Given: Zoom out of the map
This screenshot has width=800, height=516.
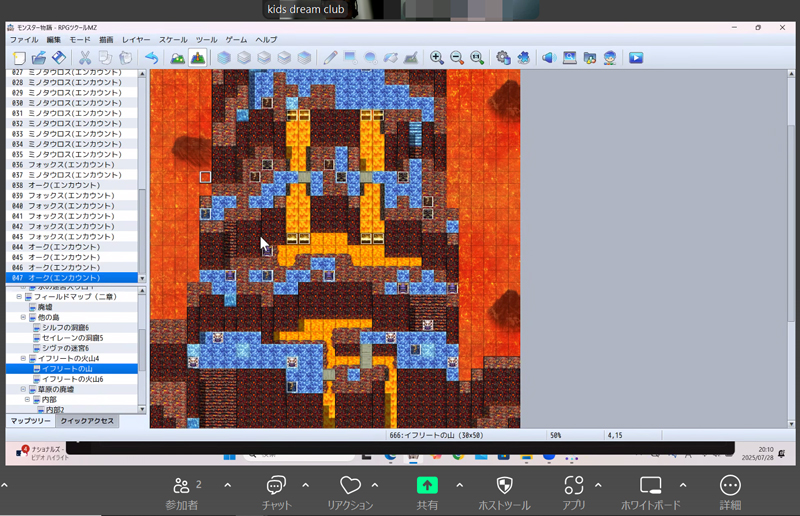Looking at the screenshot, I should (457, 58).
